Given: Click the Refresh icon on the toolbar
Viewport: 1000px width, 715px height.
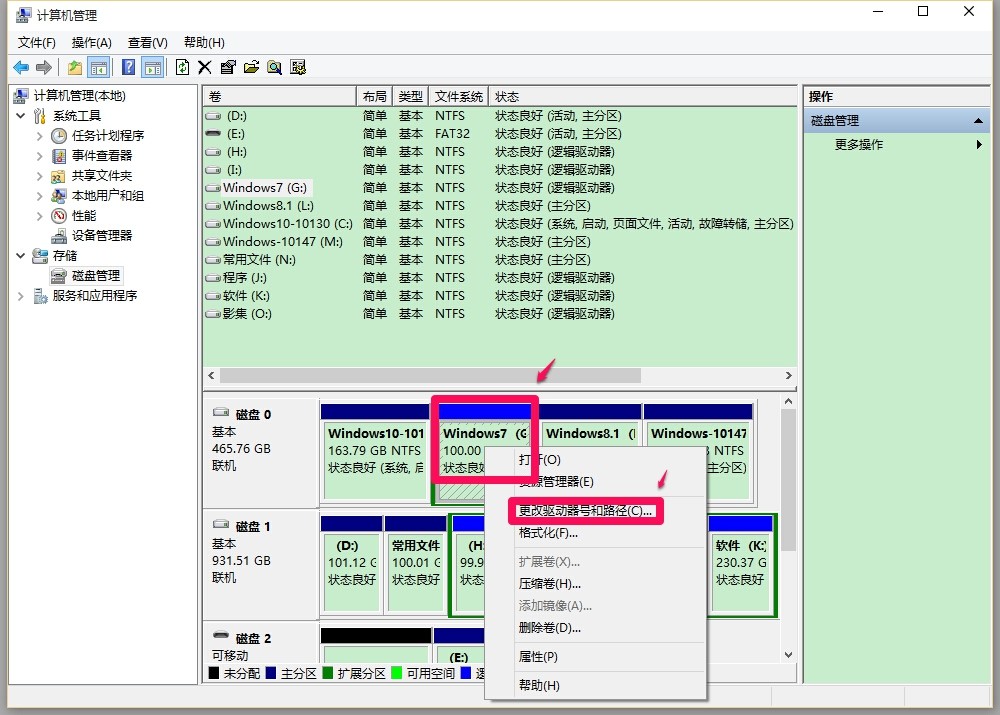Looking at the screenshot, I should [183, 67].
